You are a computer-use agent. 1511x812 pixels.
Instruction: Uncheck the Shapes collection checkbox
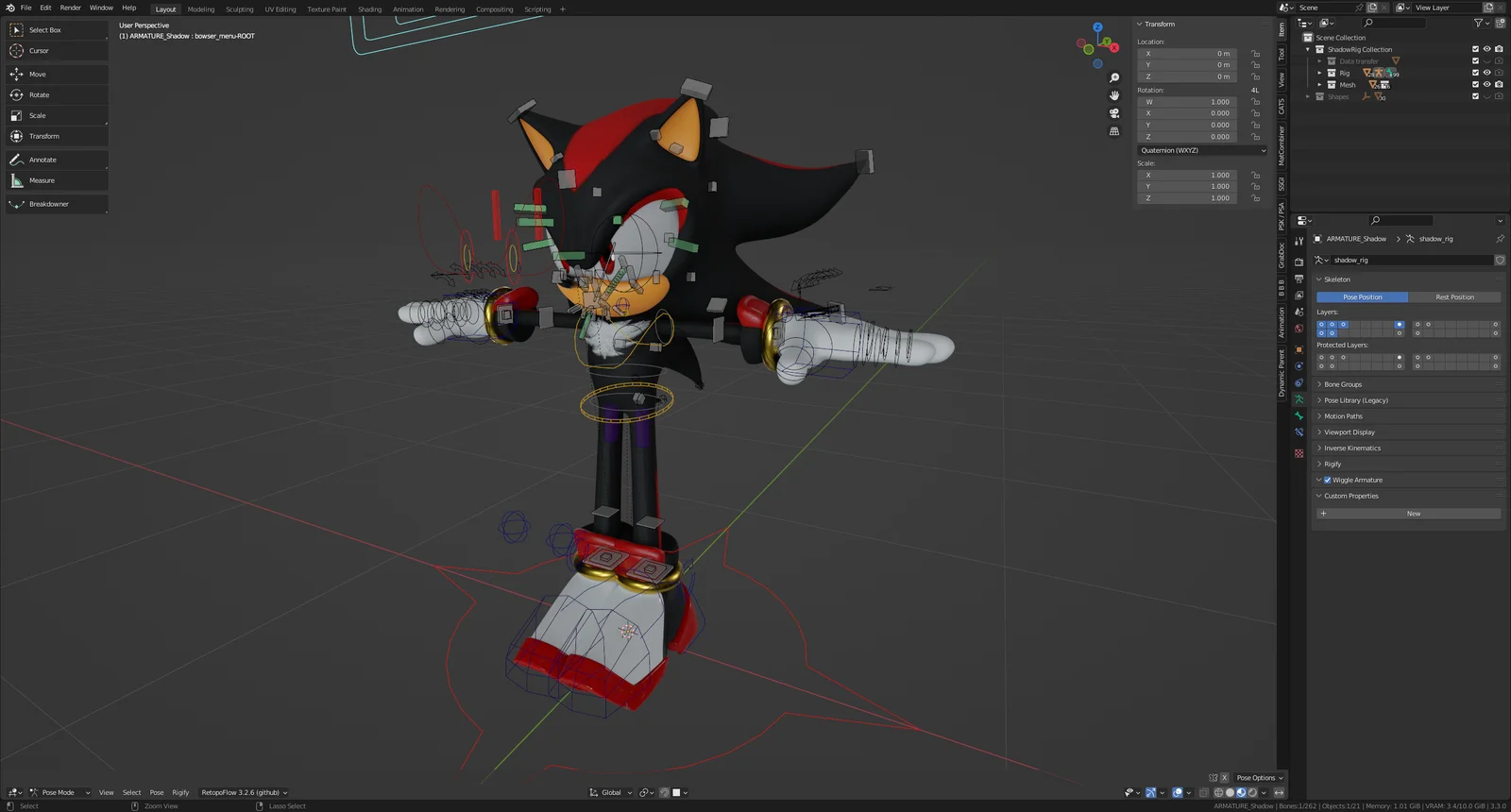1475,96
